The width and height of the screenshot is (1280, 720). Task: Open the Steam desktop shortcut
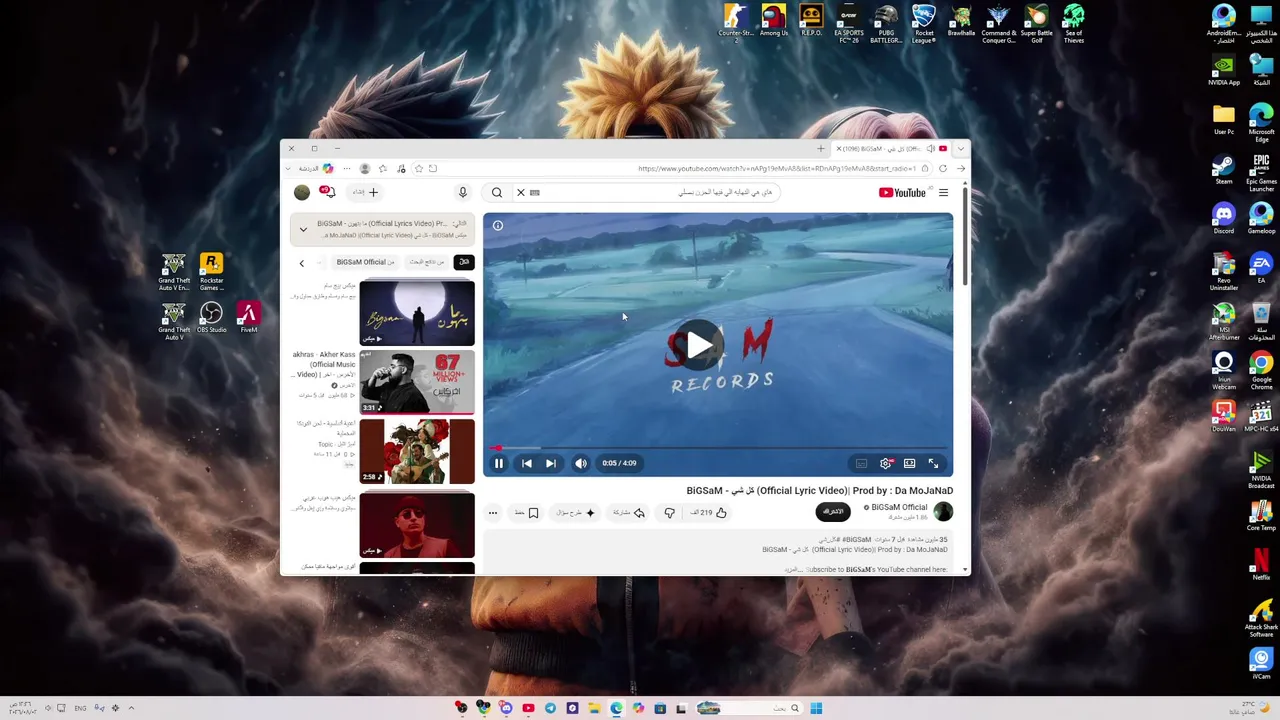point(1223,169)
